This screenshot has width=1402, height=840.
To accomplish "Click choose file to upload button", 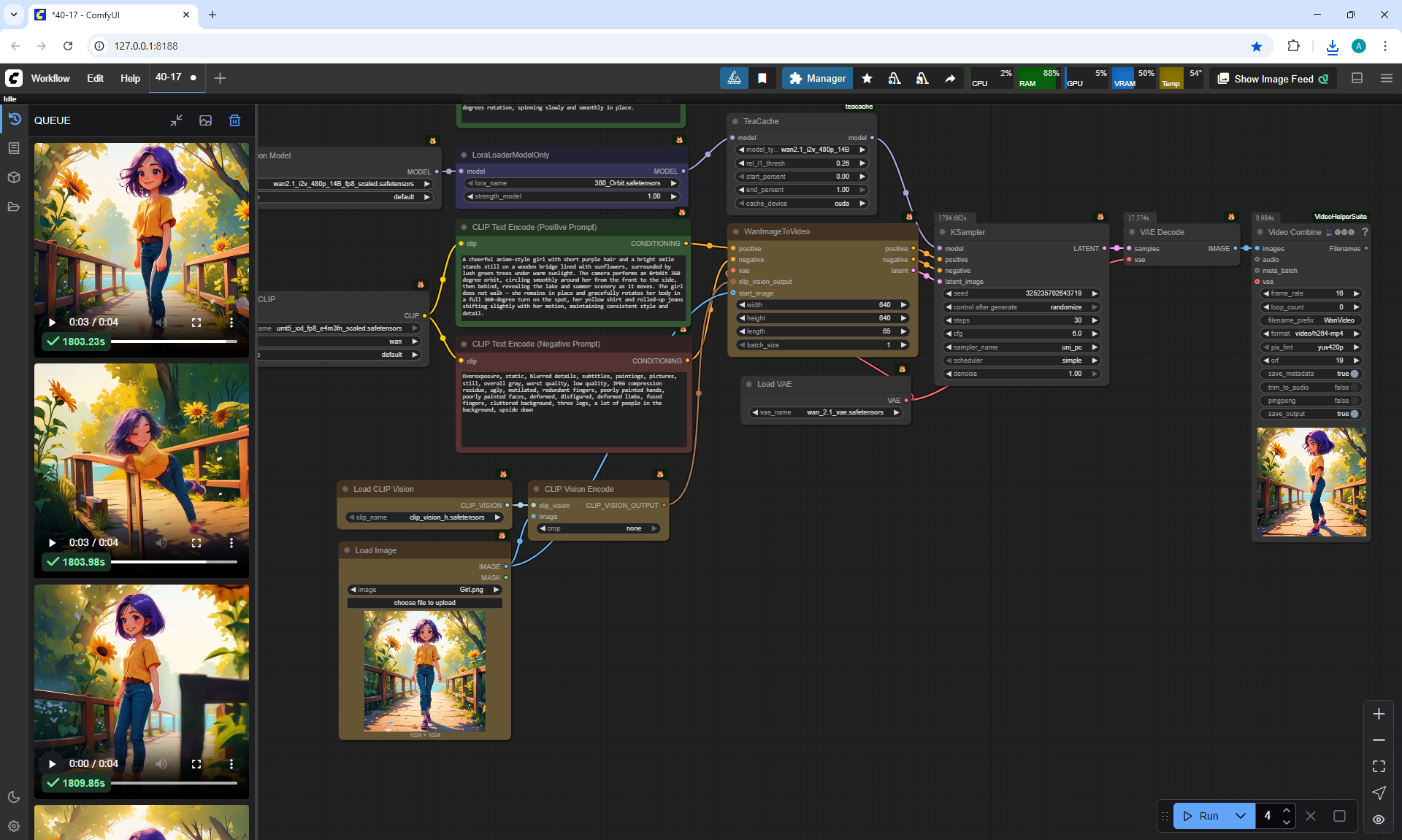I will pos(424,603).
